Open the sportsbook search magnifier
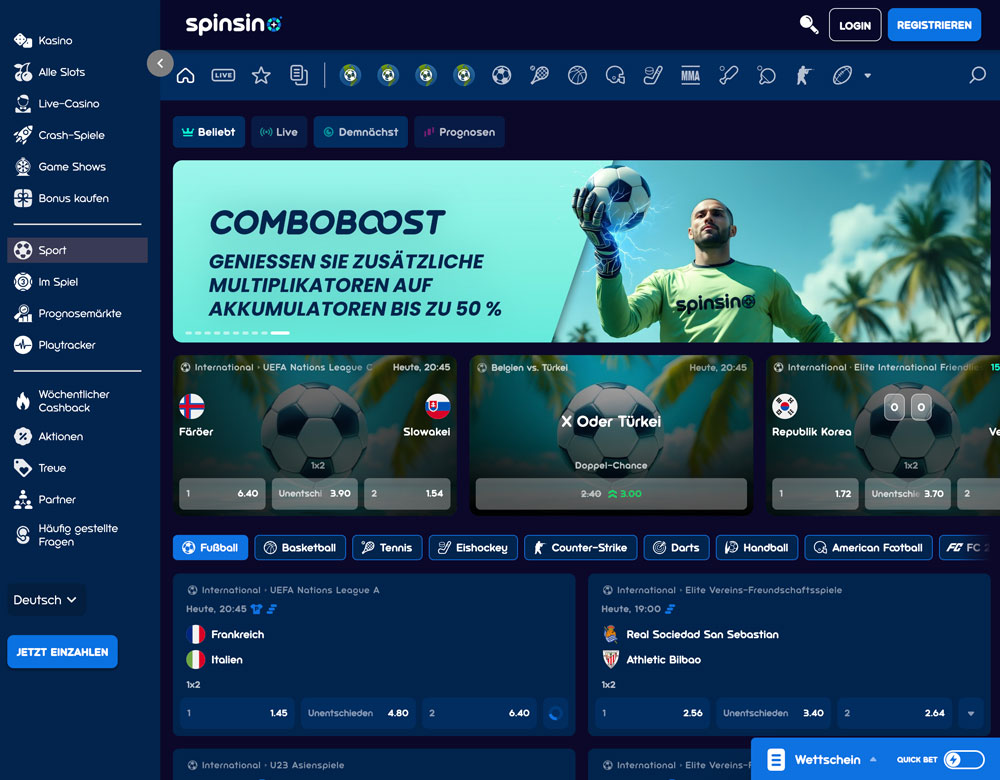The height and width of the screenshot is (780, 1000). pyautogui.click(x=977, y=75)
